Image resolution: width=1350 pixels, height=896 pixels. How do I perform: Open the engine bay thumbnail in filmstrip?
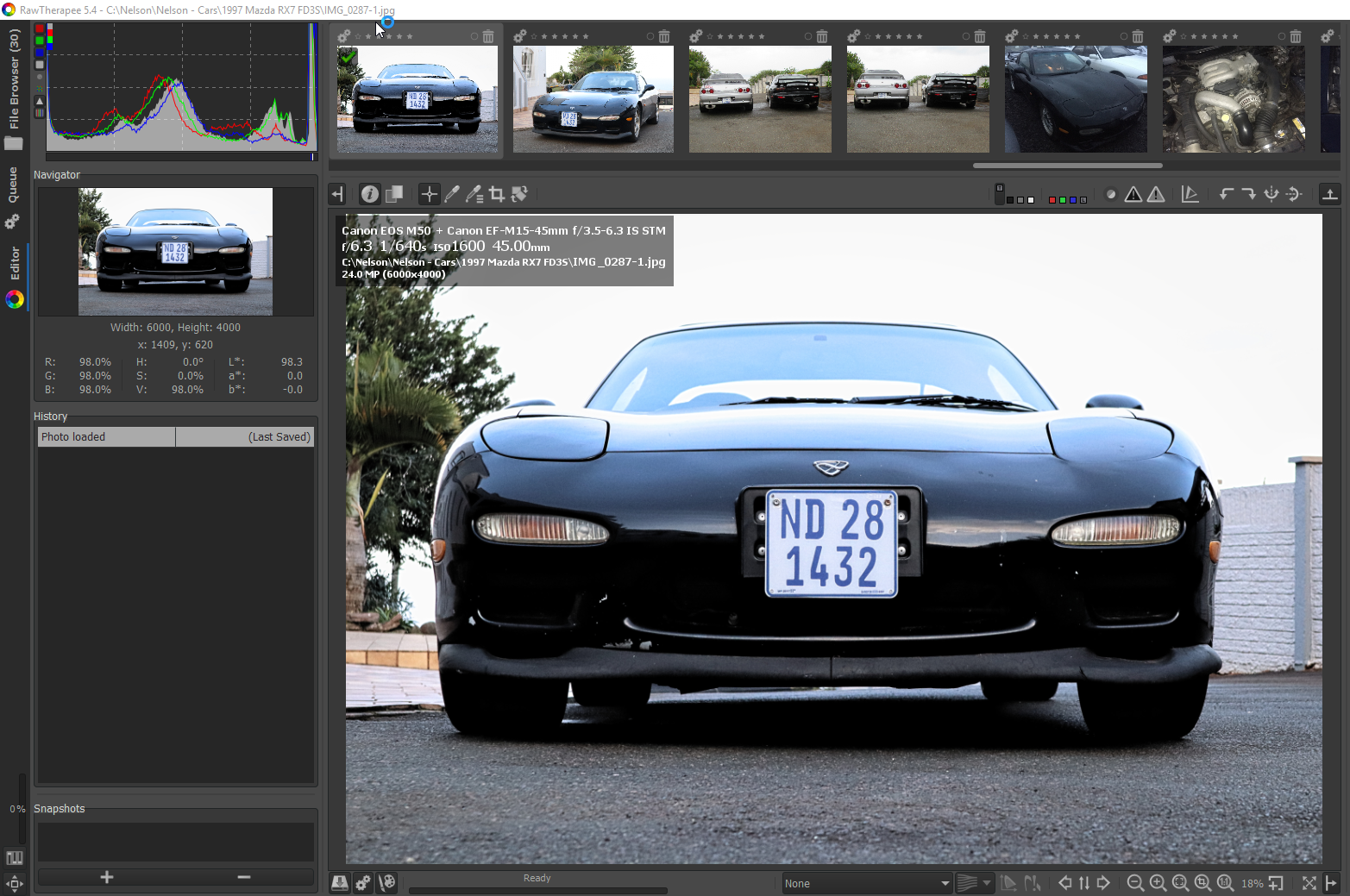pyautogui.click(x=1234, y=99)
